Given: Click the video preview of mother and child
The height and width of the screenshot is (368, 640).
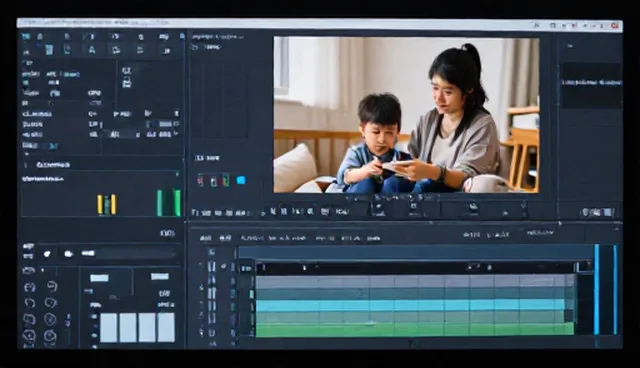Looking at the screenshot, I should (x=406, y=115).
